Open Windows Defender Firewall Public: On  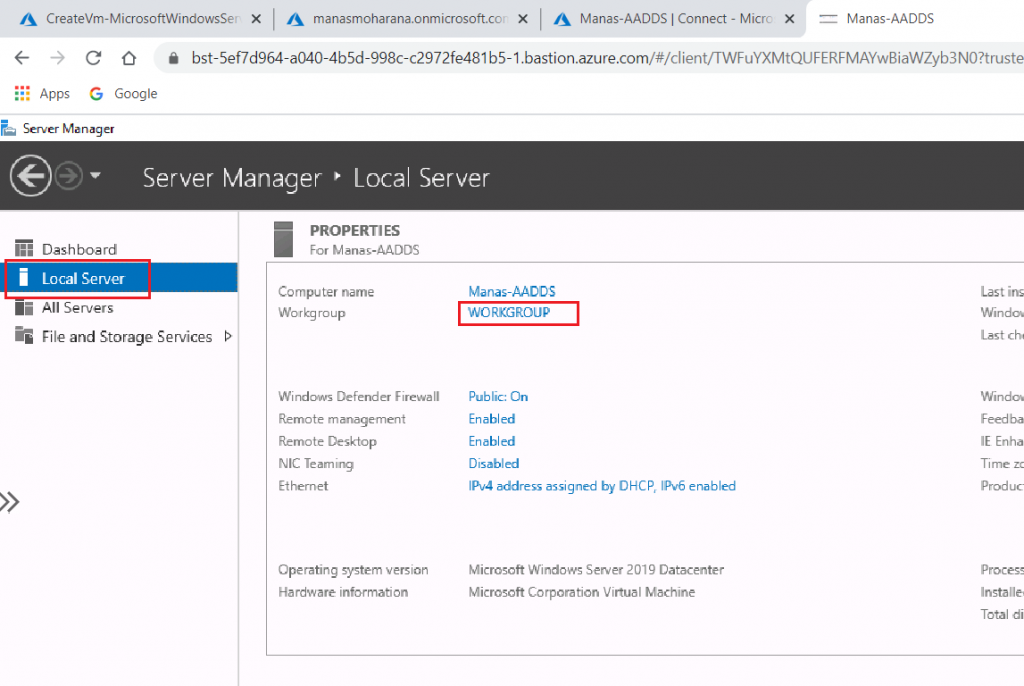point(498,397)
